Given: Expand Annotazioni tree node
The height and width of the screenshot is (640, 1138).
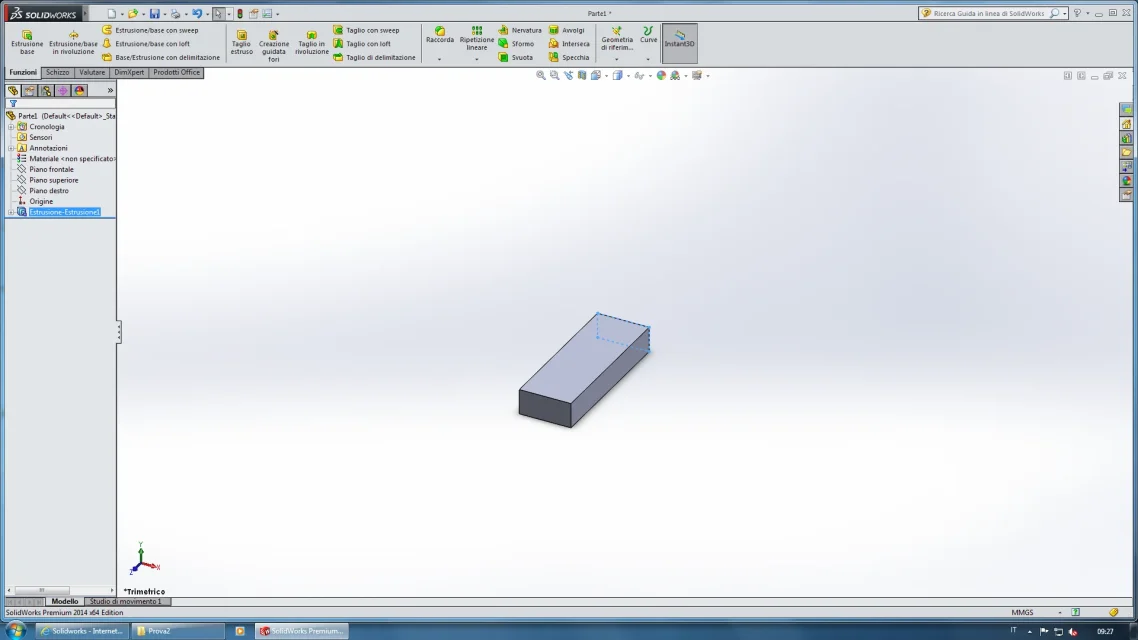Looking at the screenshot, I should (11, 148).
